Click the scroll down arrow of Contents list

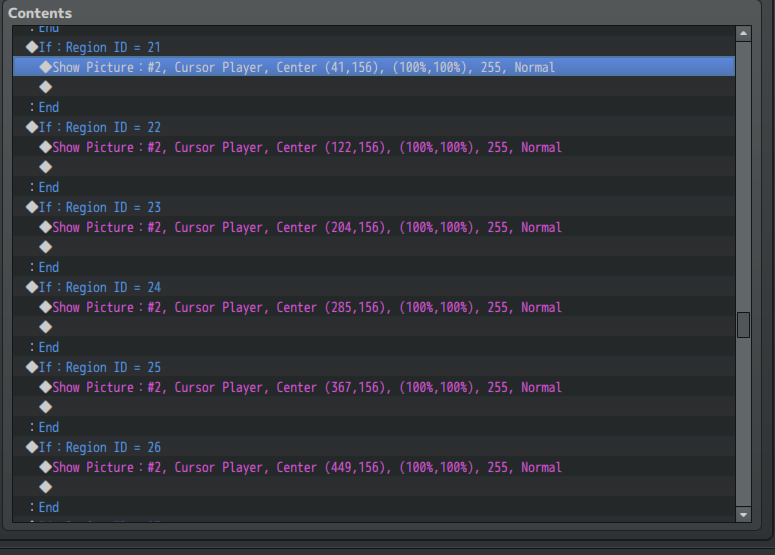pos(743,514)
